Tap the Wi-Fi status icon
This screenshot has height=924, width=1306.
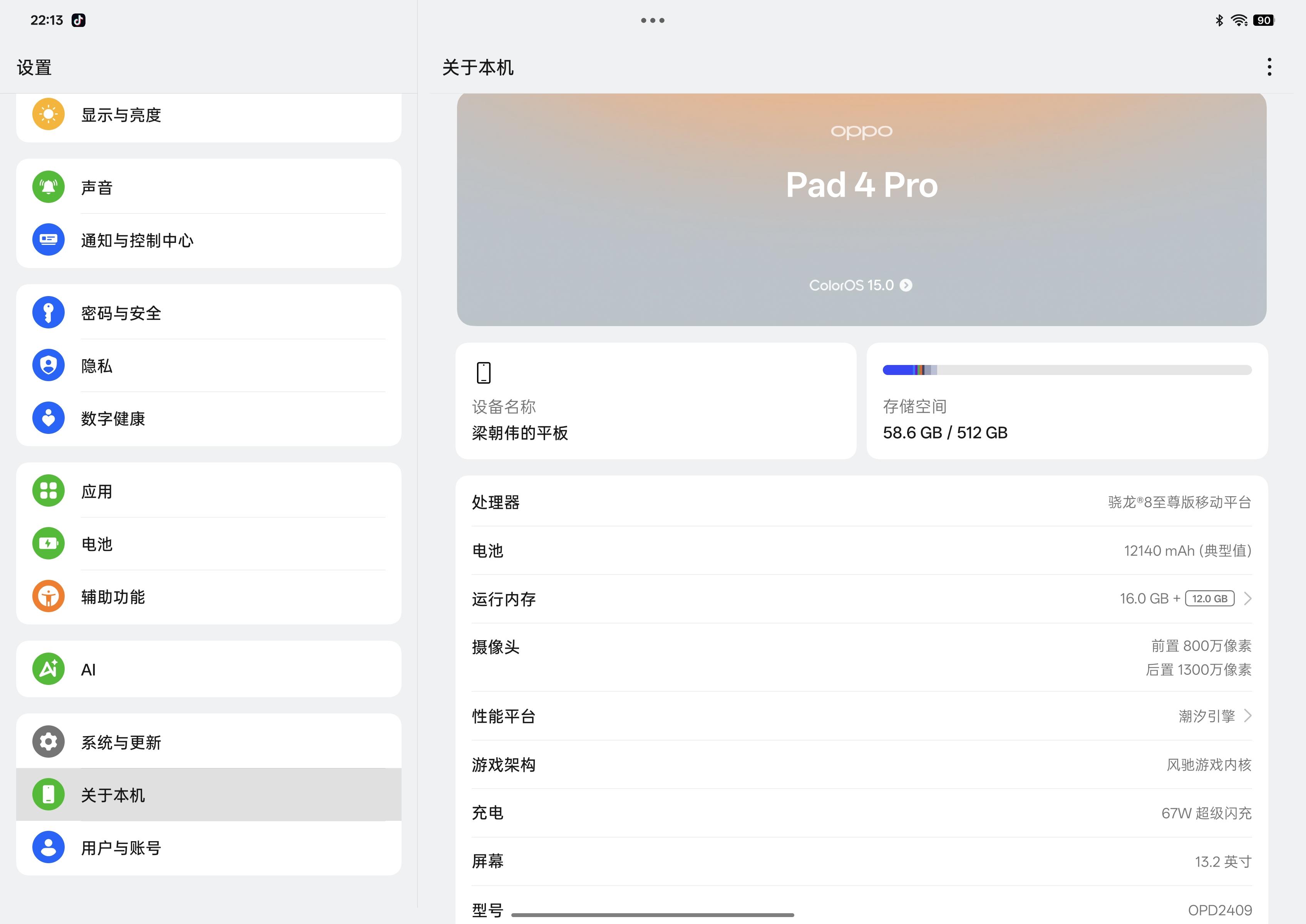pos(1239,20)
